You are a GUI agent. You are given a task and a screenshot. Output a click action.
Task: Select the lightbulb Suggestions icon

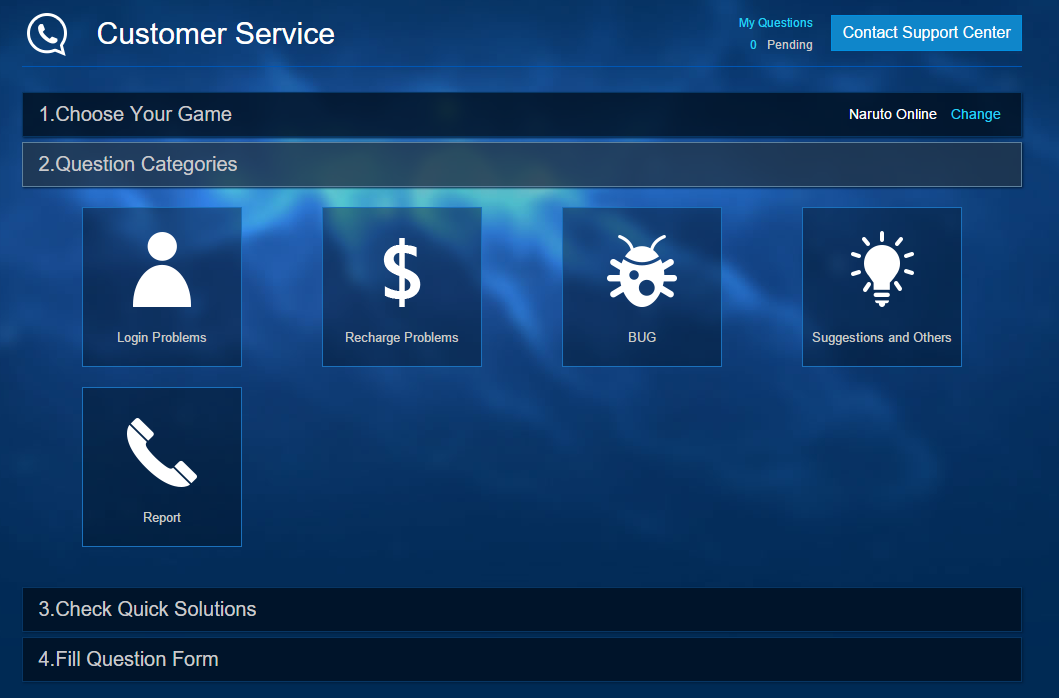[882, 268]
